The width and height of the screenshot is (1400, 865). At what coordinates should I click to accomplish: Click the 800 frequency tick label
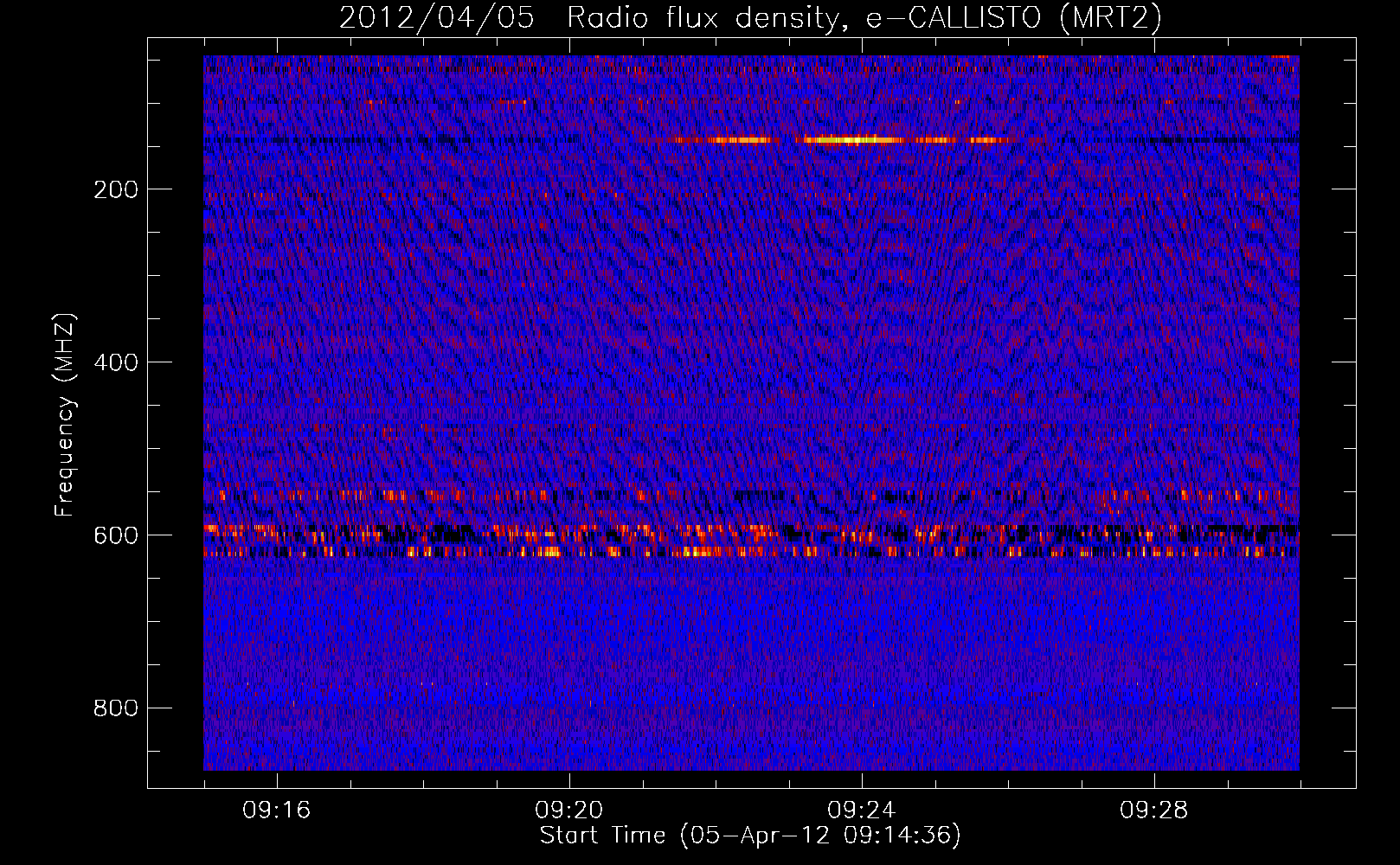pos(116,708)
